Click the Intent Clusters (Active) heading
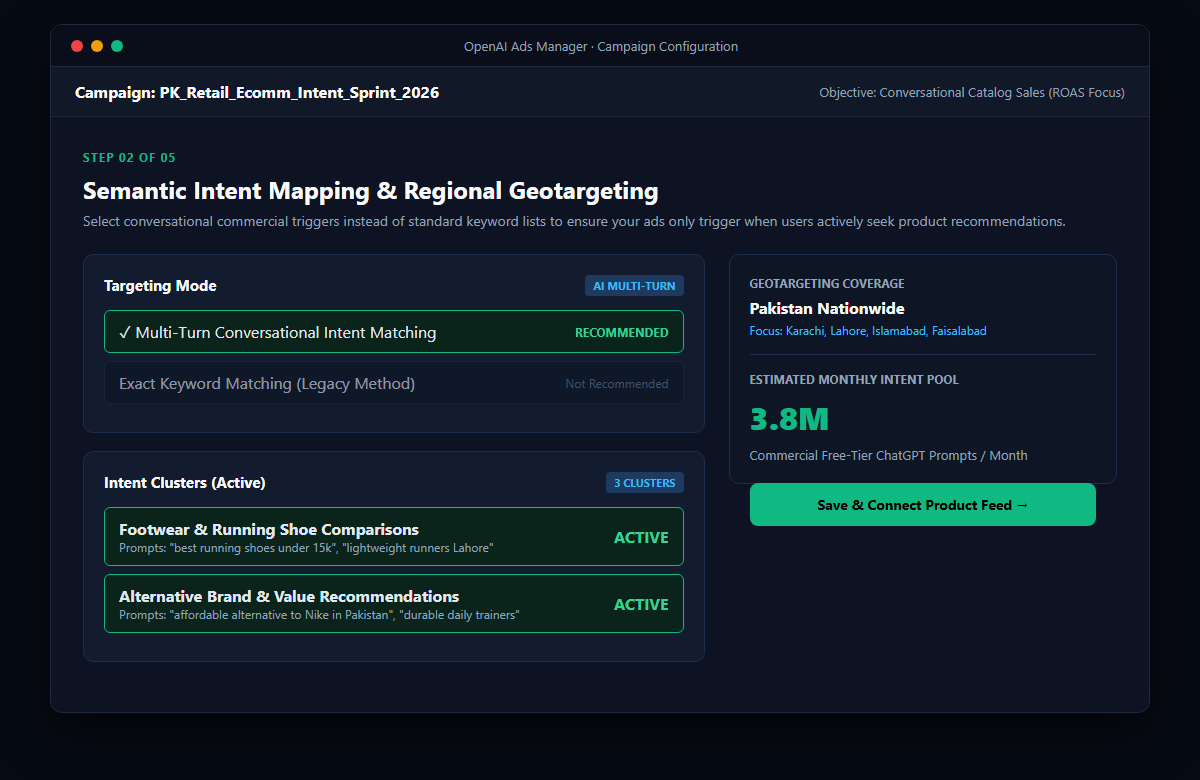This screenshot has width=1200, height=780. (x=184, y=483)
